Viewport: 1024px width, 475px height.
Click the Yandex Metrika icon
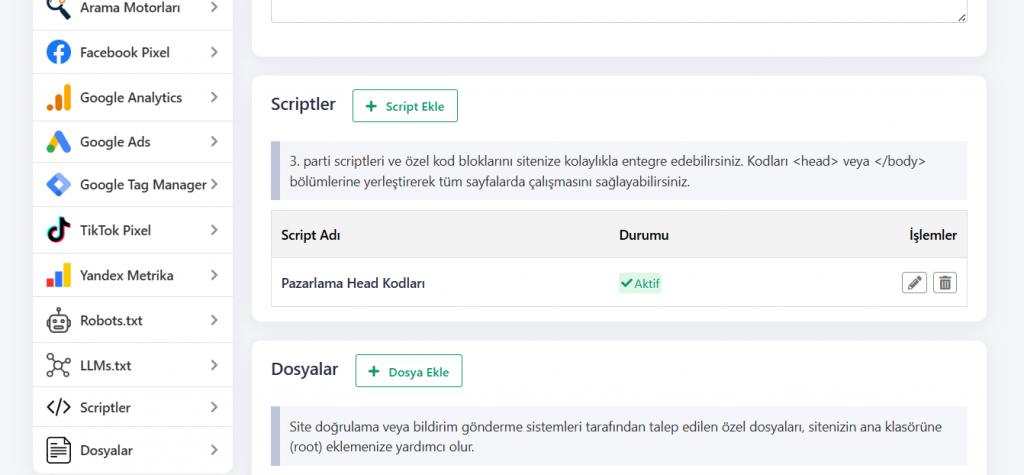point(59,275)
